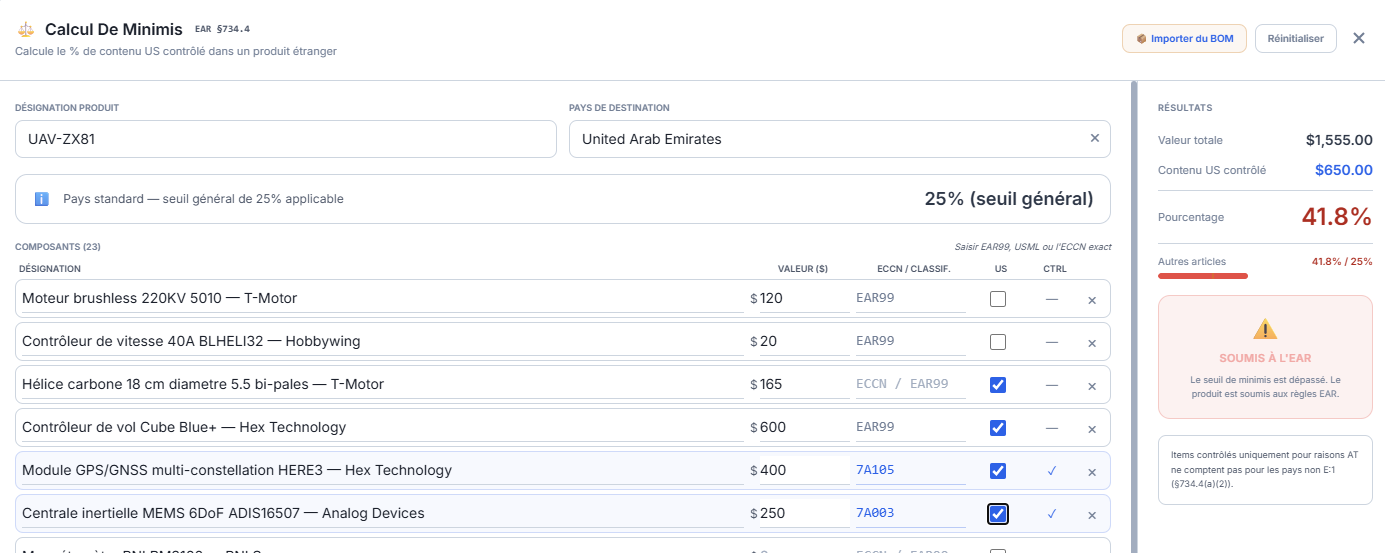Edit ECCN field 7A105 for Module GPS/GNSS
1385x553 pixels.
coord(910,470)
